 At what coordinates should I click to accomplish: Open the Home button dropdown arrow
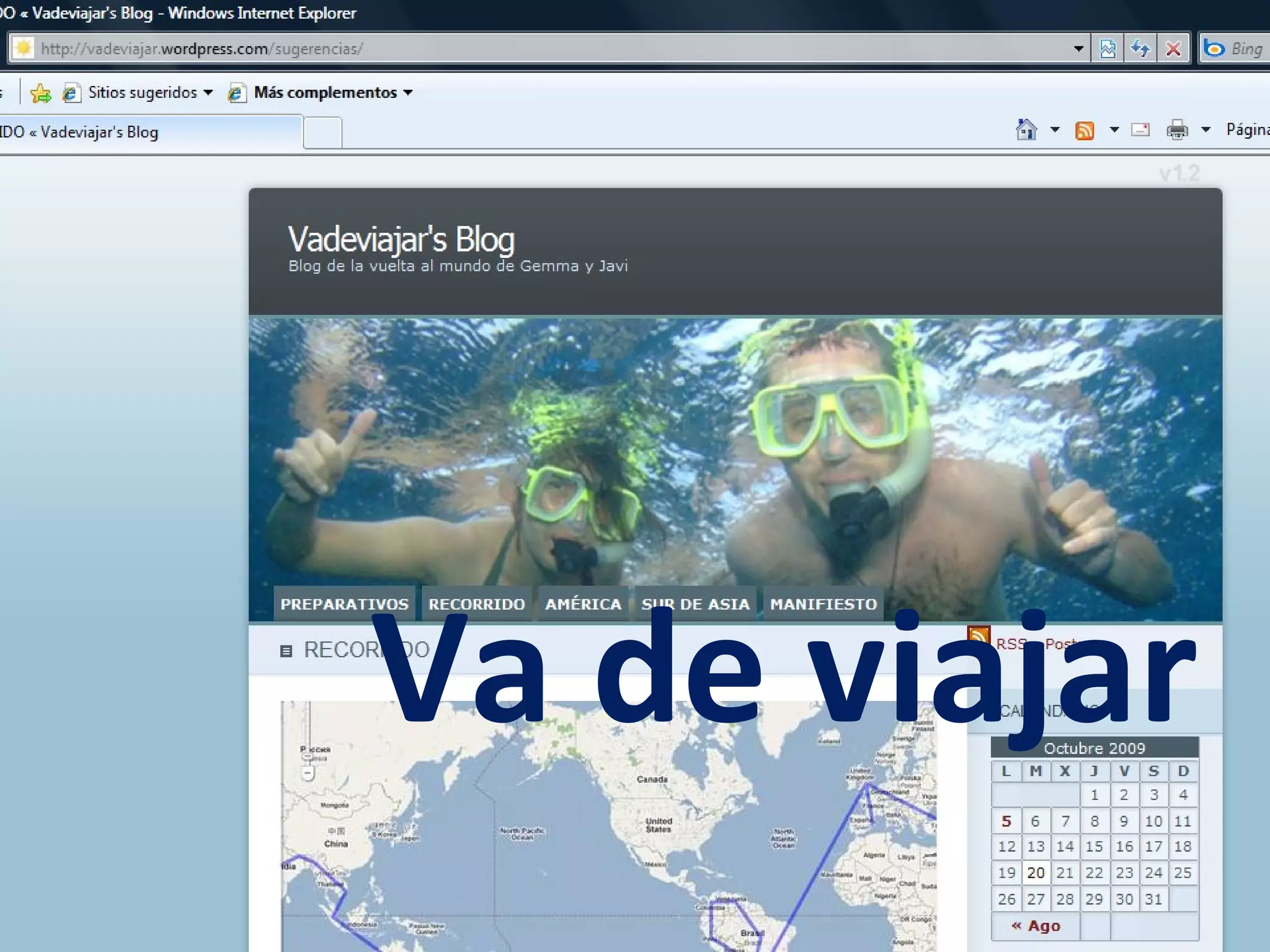1055,130
